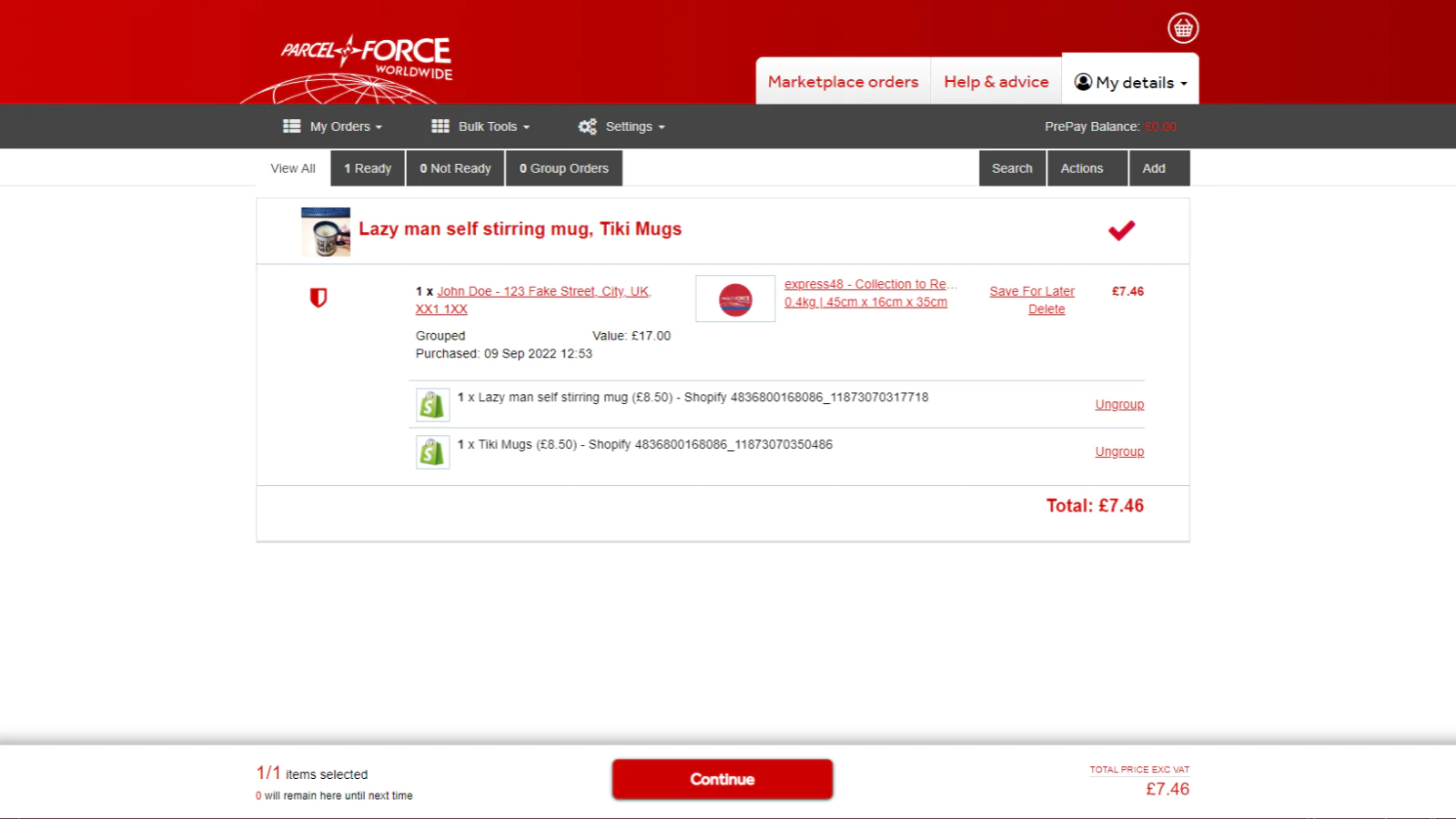The image size is (1456, 819).
Task: Expand the Bulk Tools dropdown
Action: [480, 126]
